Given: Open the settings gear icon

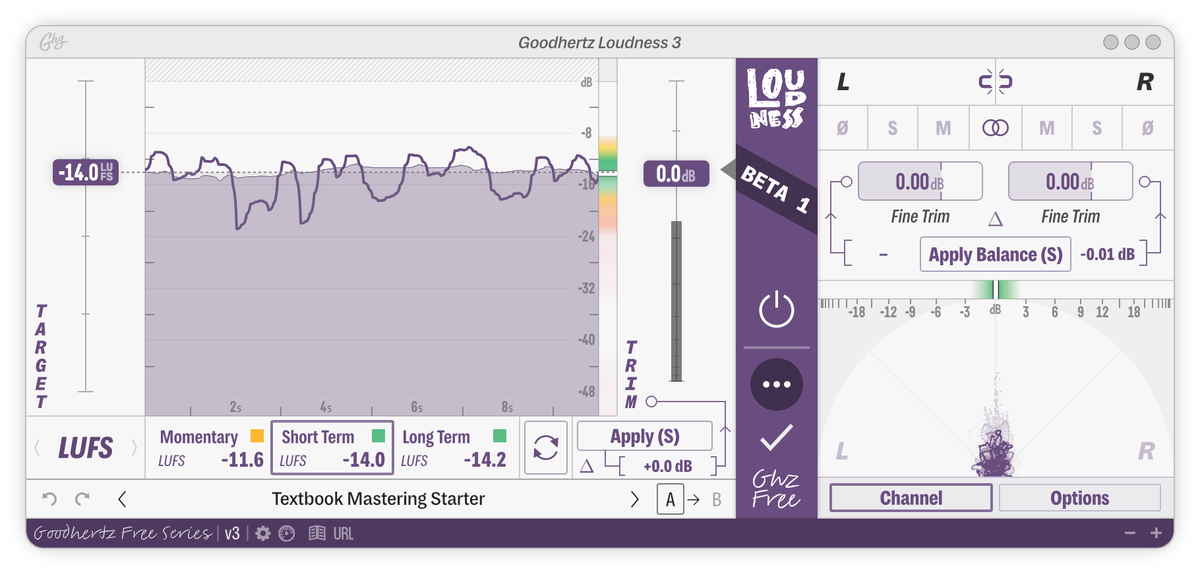Looking at the screenshot, I should tap(263, 534).
